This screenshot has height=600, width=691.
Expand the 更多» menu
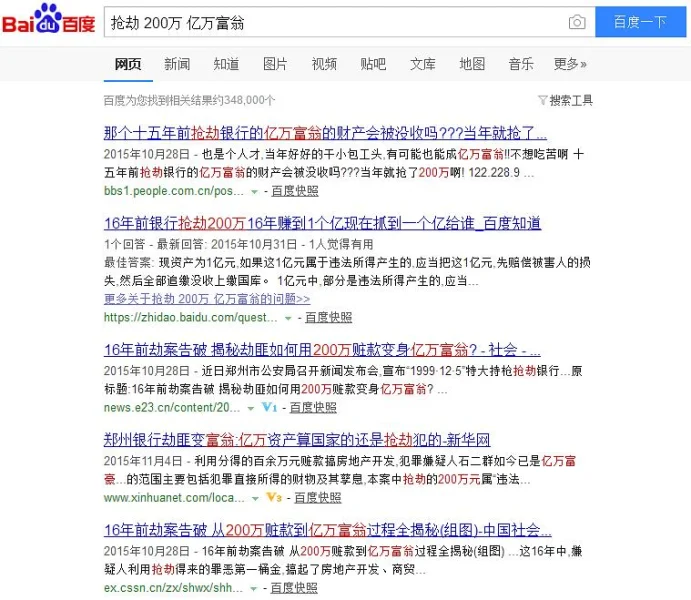[x=570, y=64]
